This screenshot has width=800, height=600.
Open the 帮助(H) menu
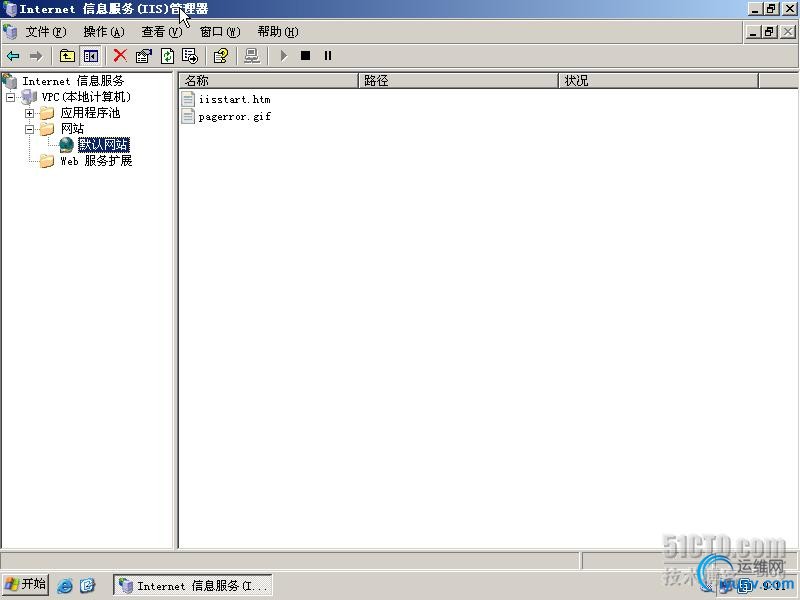coord(278,32)
